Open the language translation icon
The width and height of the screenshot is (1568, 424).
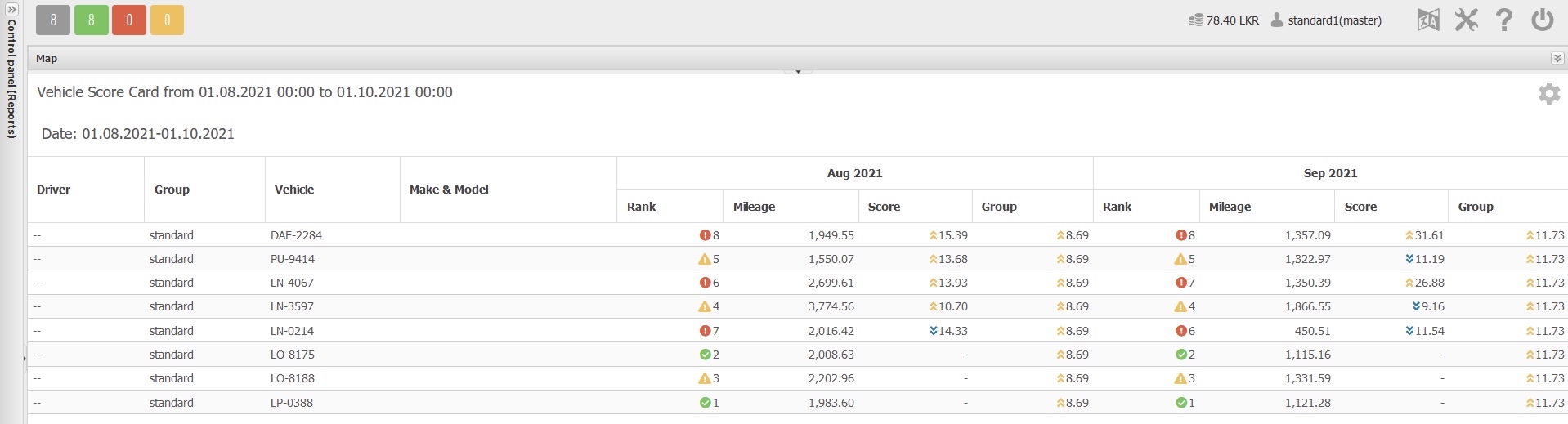pyautogui.click(x=1428, y=20)
